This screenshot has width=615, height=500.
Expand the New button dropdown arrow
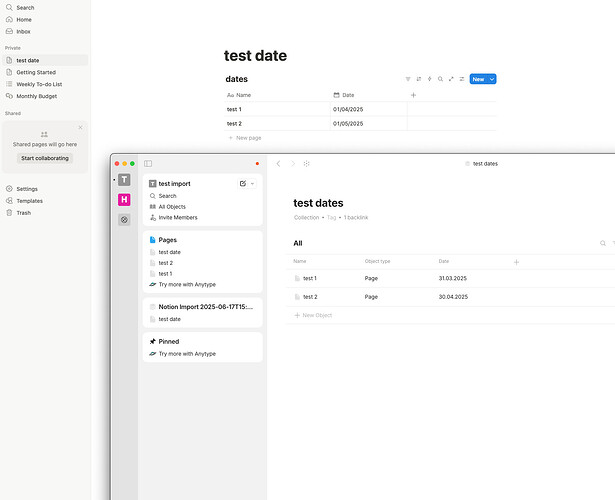(x=492, y=79)
